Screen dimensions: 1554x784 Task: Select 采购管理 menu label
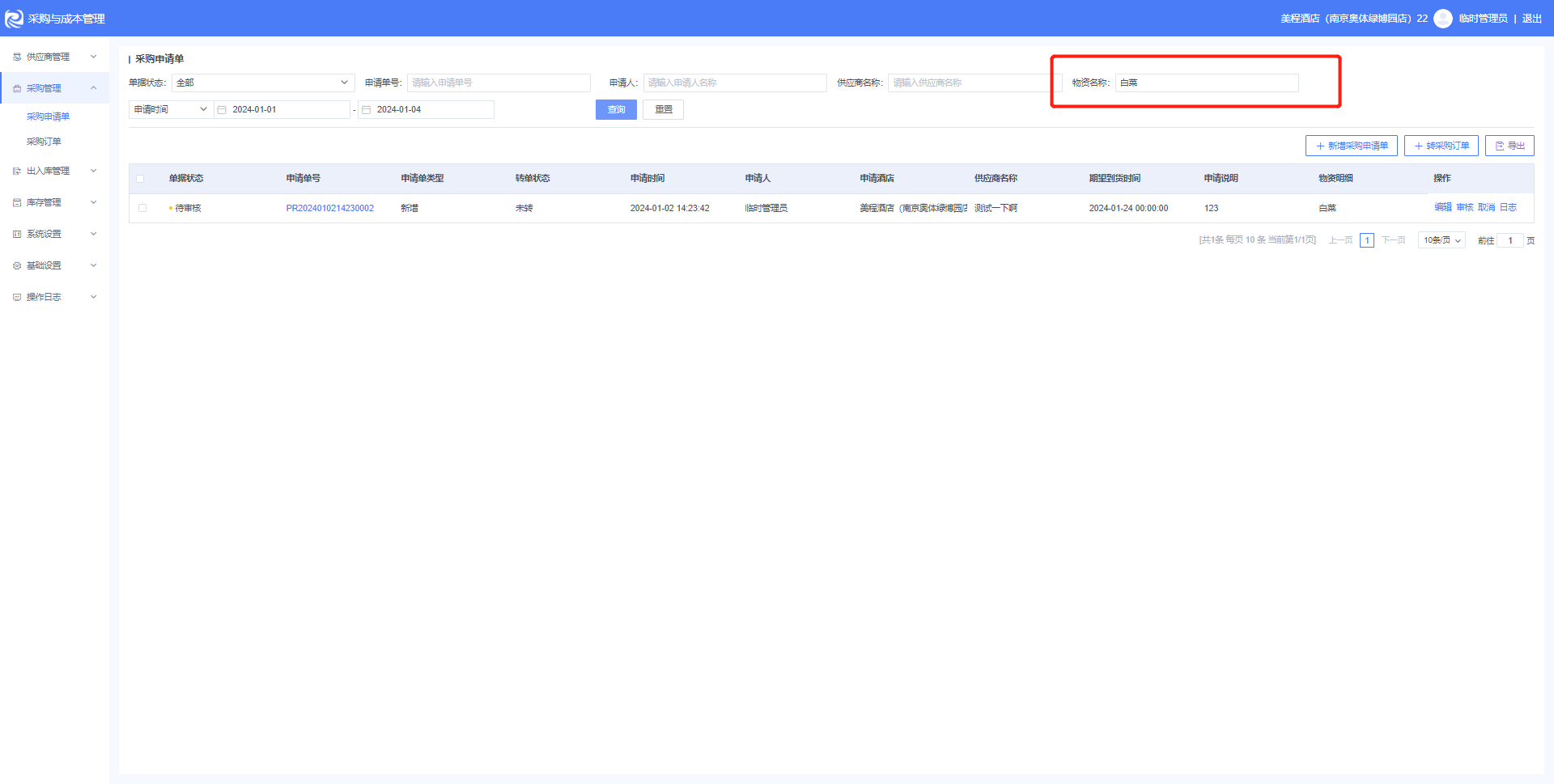[x=44, y=88]
